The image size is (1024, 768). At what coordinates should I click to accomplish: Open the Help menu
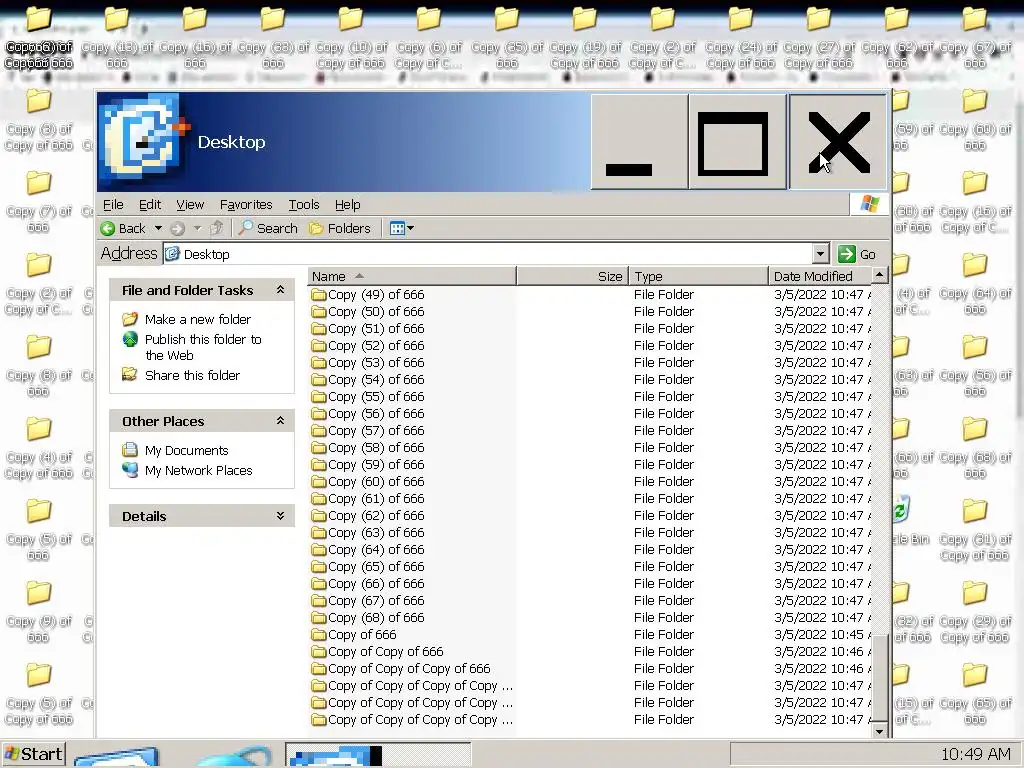[x=347, y=205]
